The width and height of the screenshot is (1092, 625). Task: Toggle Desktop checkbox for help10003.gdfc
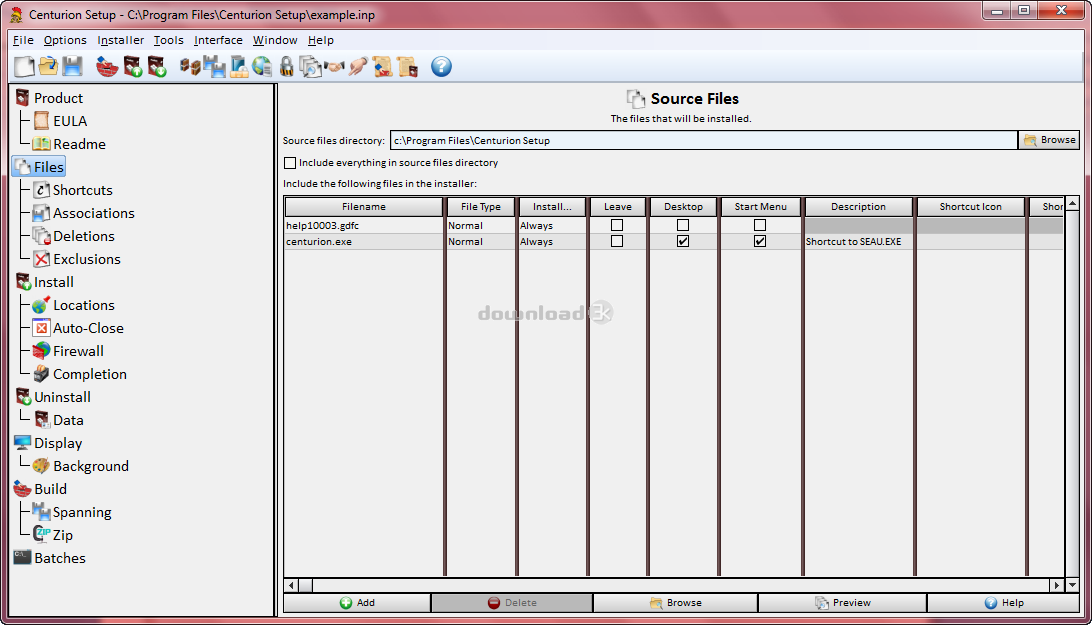tap(683, 225)
